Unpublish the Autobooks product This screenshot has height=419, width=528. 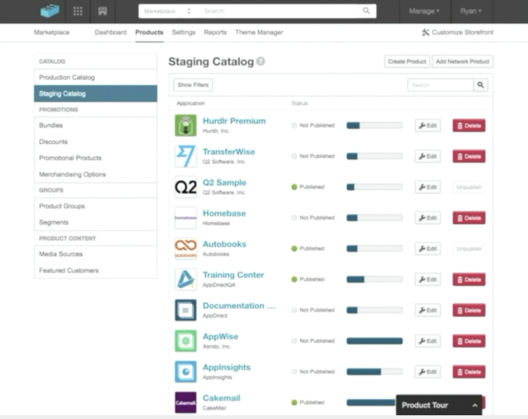tap(469, 249)
